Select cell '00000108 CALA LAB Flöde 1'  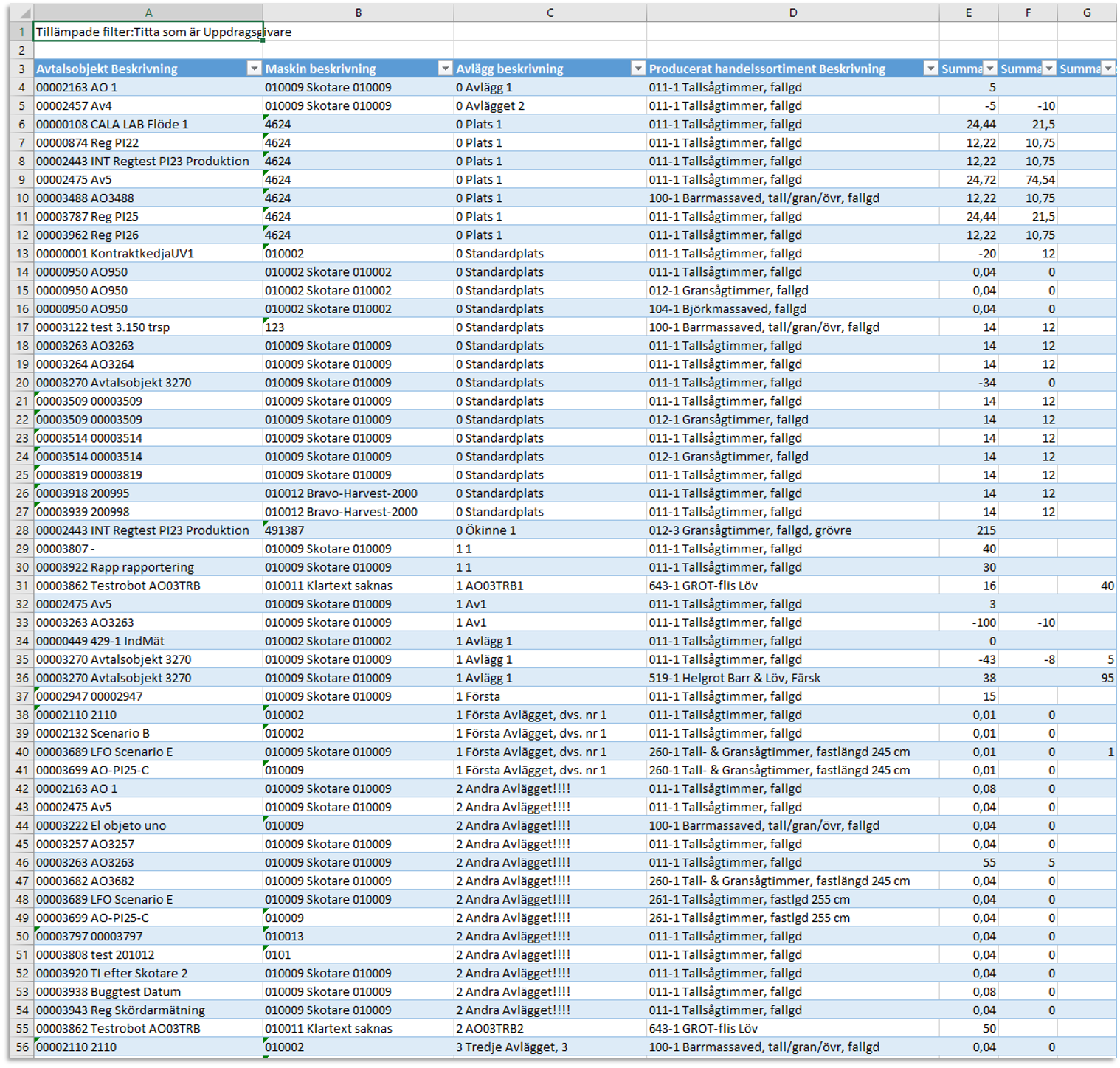(x=148, y=124)
